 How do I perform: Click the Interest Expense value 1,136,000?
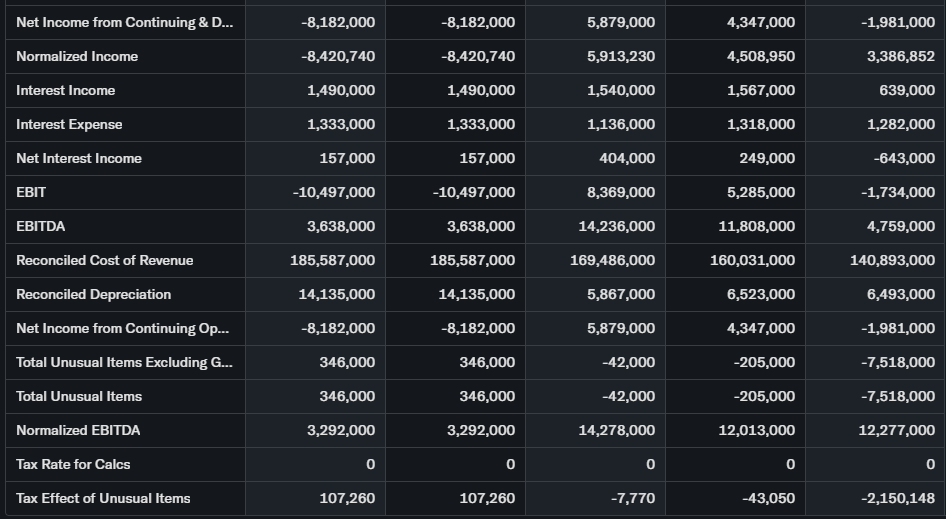[621, 125]
